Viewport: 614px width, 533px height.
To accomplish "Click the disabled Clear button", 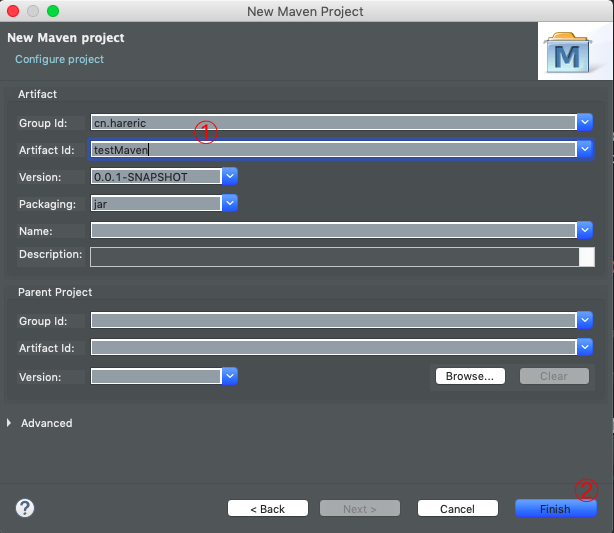I will point(554,376).
